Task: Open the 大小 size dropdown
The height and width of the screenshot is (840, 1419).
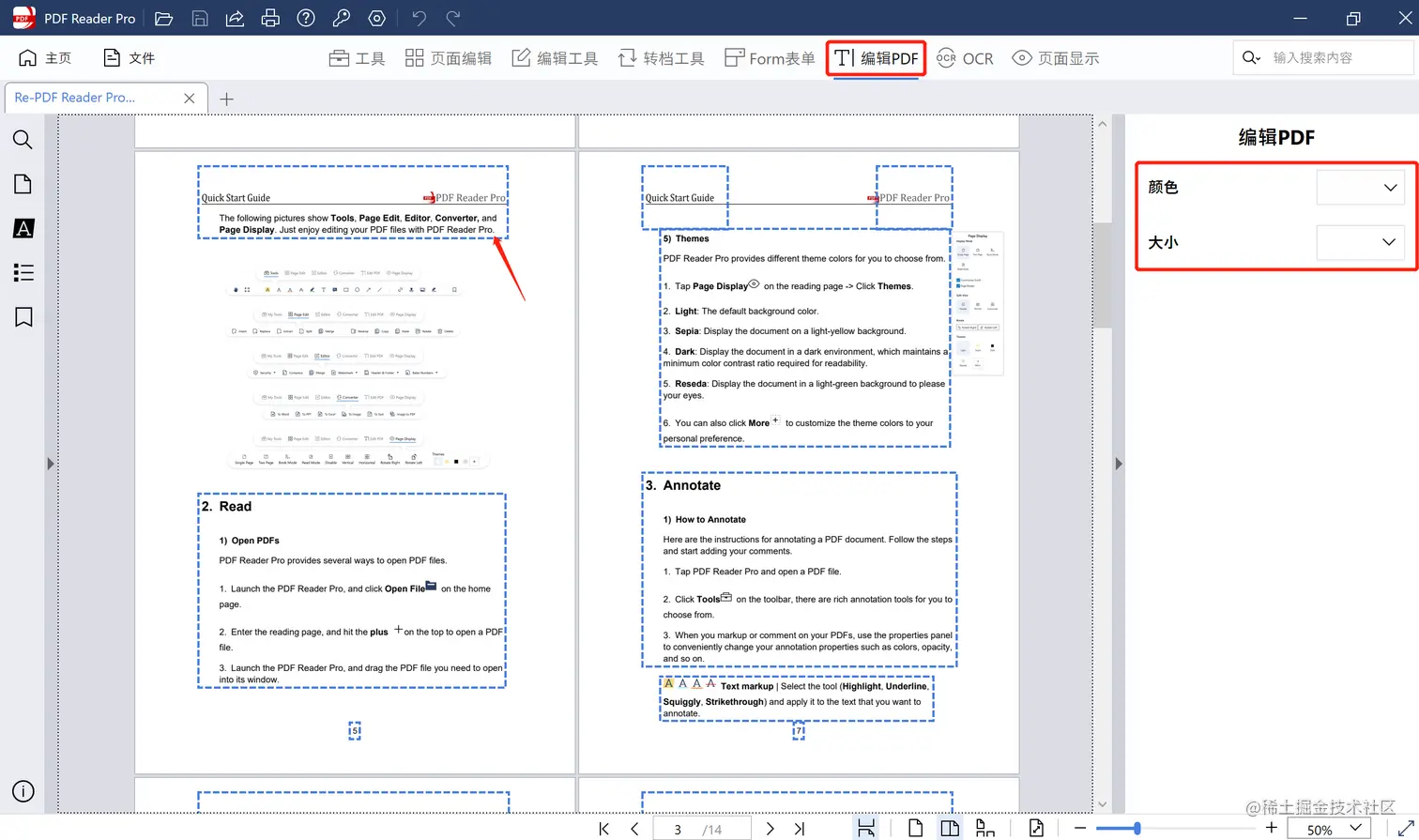Action: [x=1361, y=242]
